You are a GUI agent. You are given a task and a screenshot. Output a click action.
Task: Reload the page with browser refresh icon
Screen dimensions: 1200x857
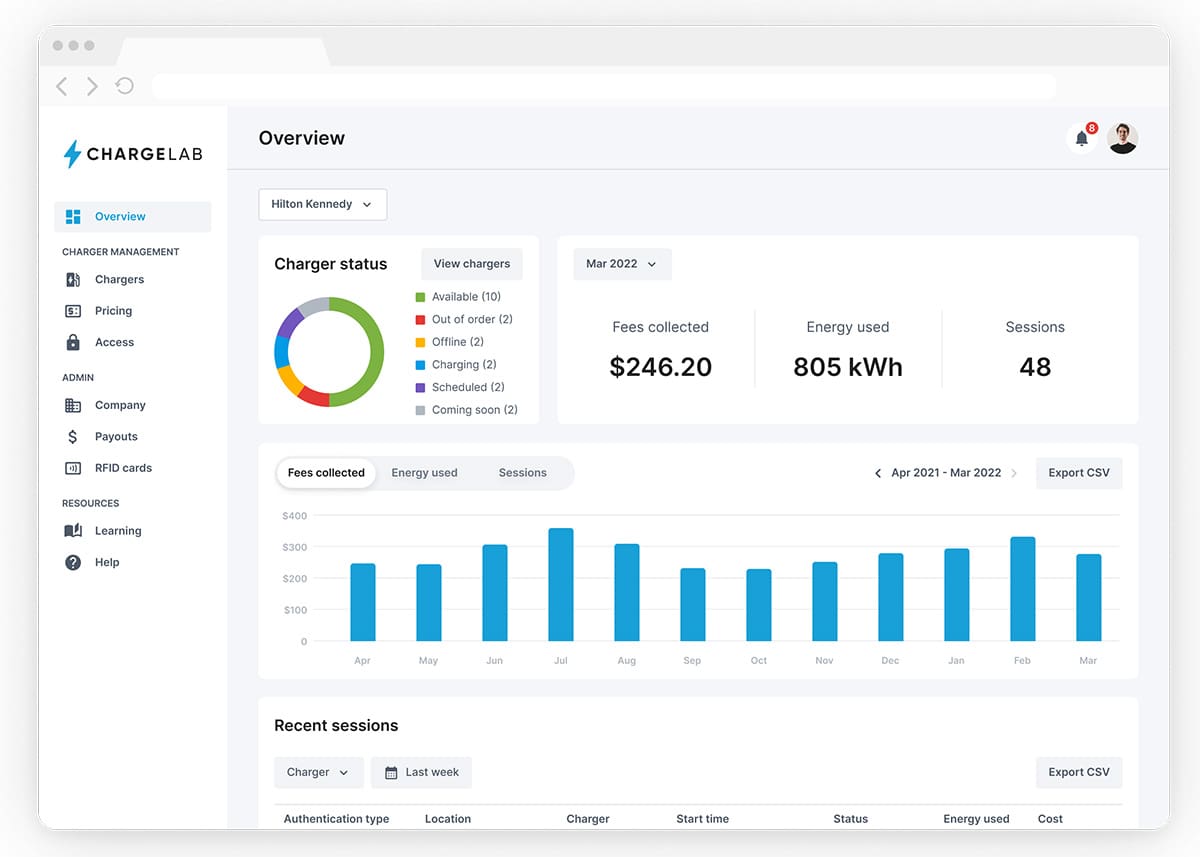pos(124,86)
